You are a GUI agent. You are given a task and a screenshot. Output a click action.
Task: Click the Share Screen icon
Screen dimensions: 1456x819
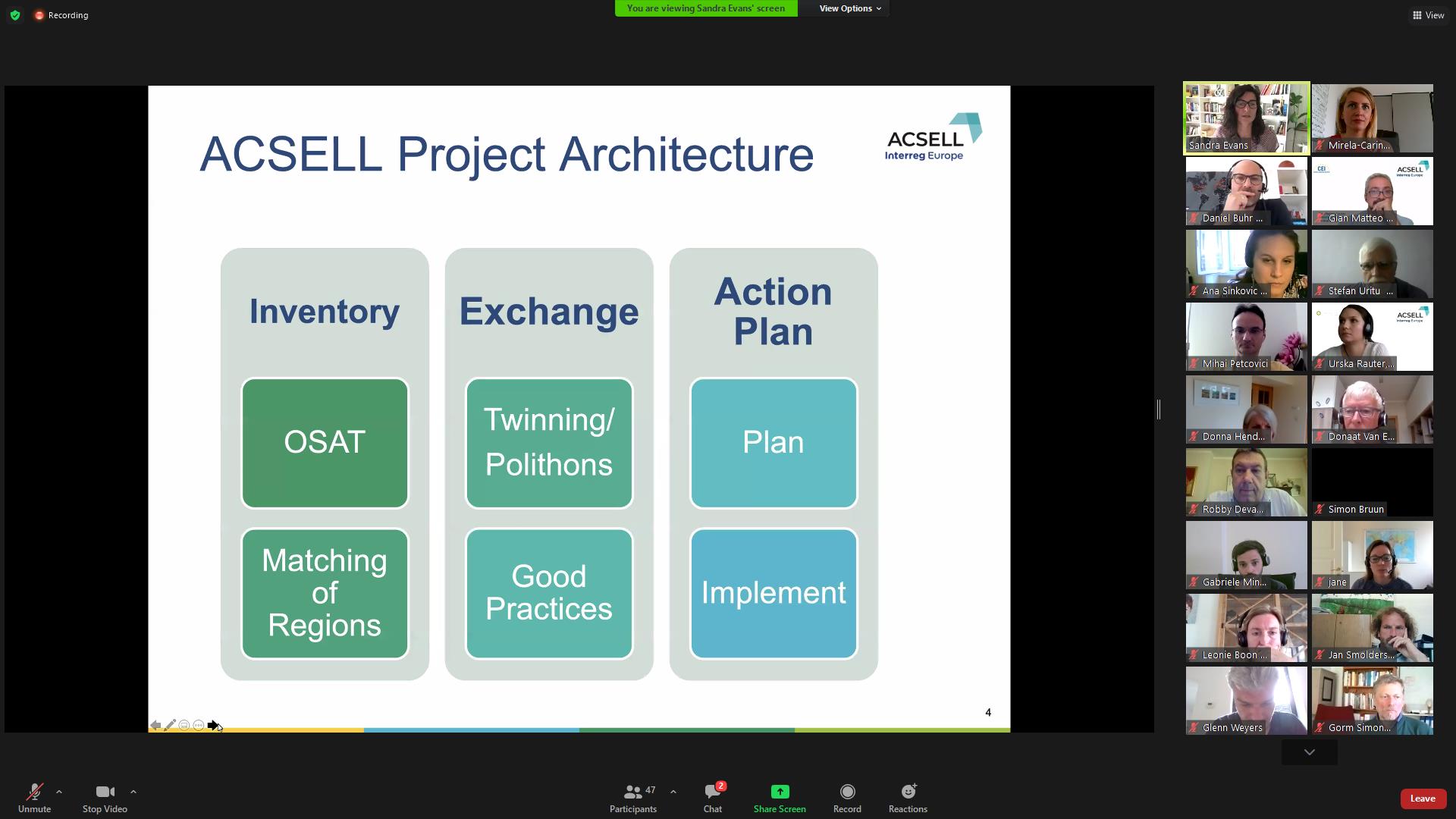[780, 791]
